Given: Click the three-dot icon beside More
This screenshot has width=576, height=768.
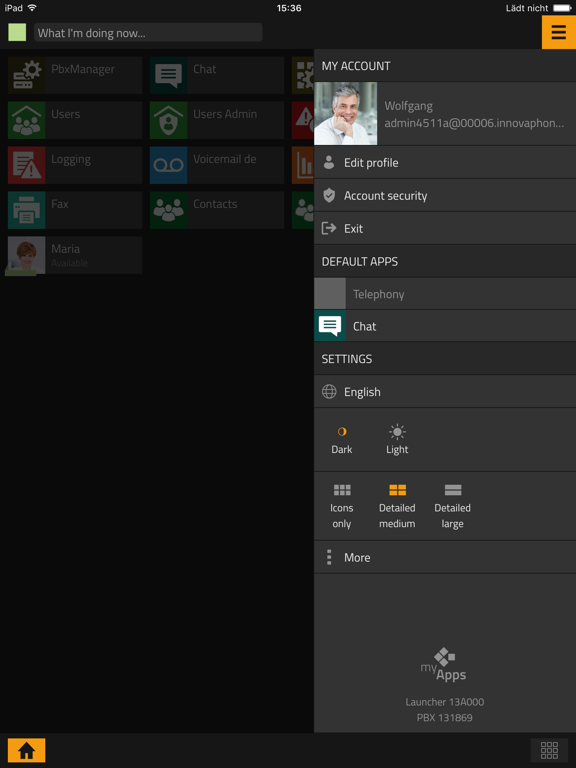Looking at the screenshot, I should click(x=329, y=557).
